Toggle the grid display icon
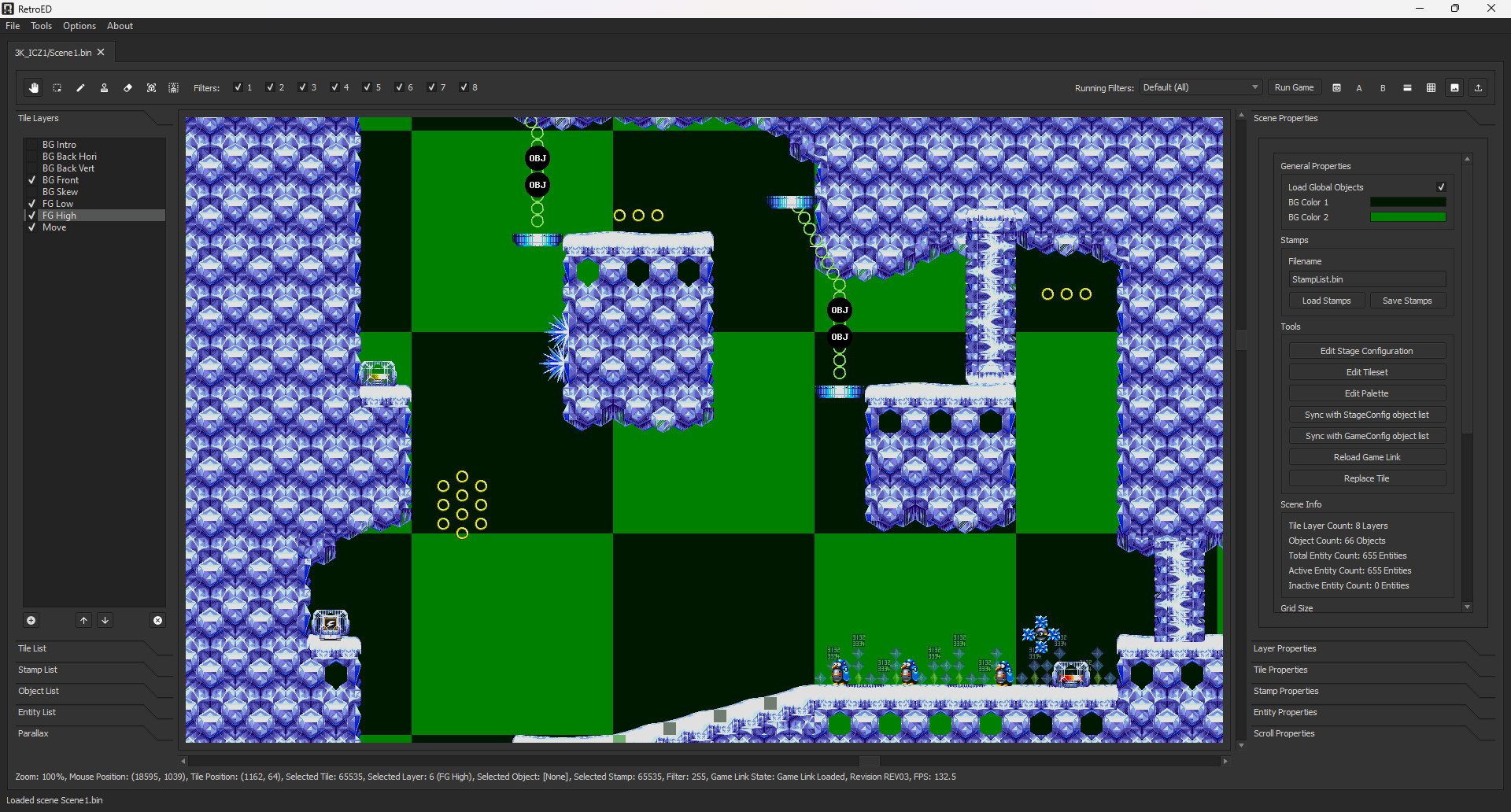The width and height of the screenshot is (1511, 812). click(x=1431, y=88)
